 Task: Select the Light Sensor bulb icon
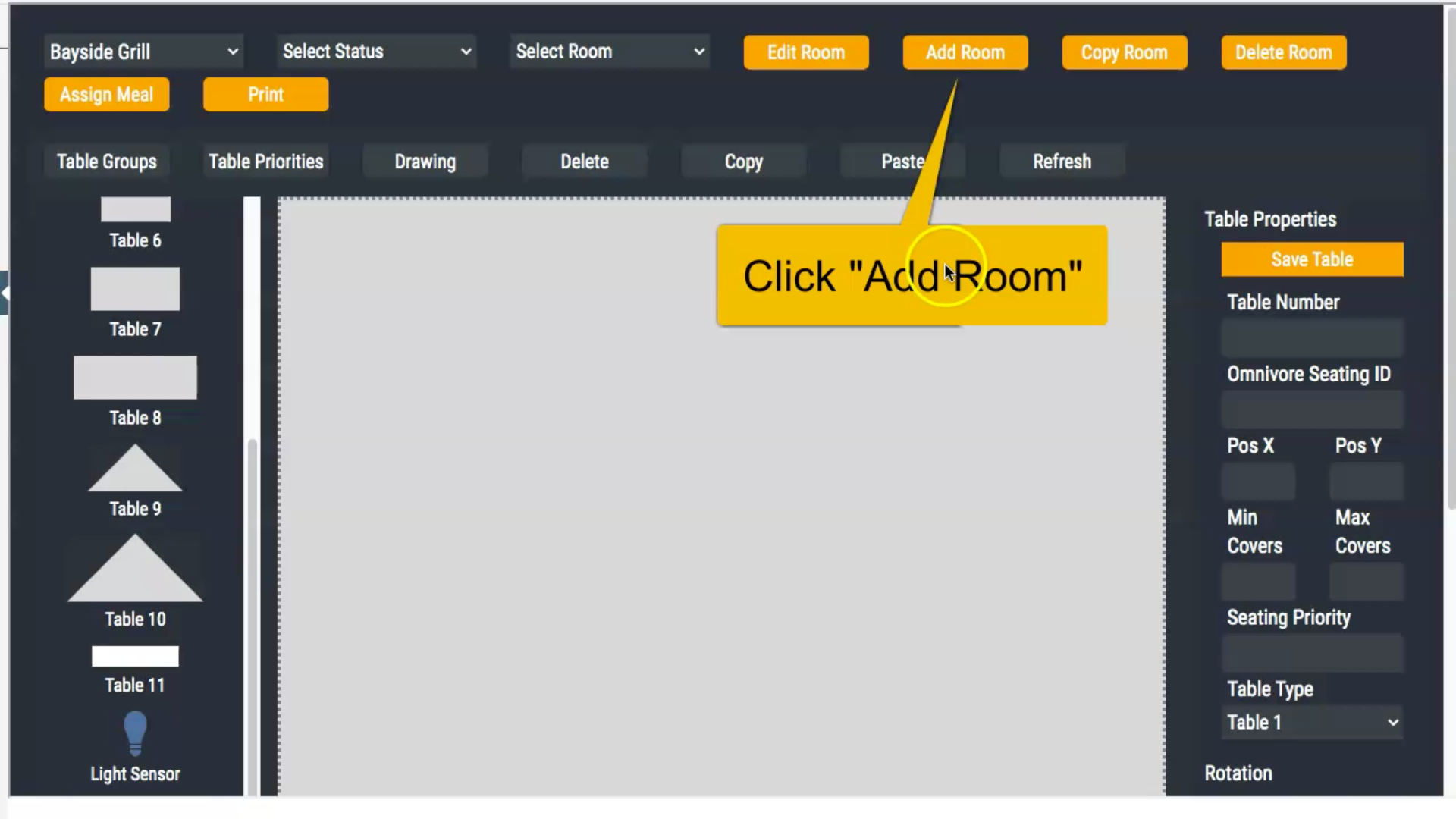point(135,733)
